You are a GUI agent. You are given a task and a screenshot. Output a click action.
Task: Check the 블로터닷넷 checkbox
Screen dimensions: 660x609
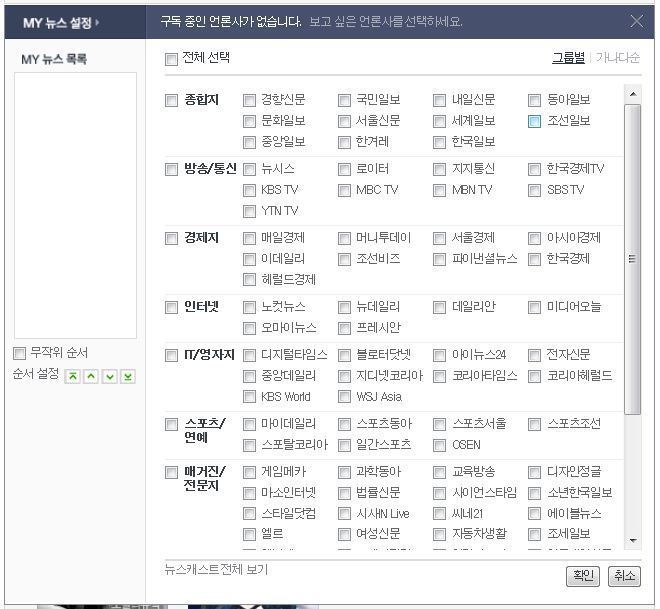[345, 356]
